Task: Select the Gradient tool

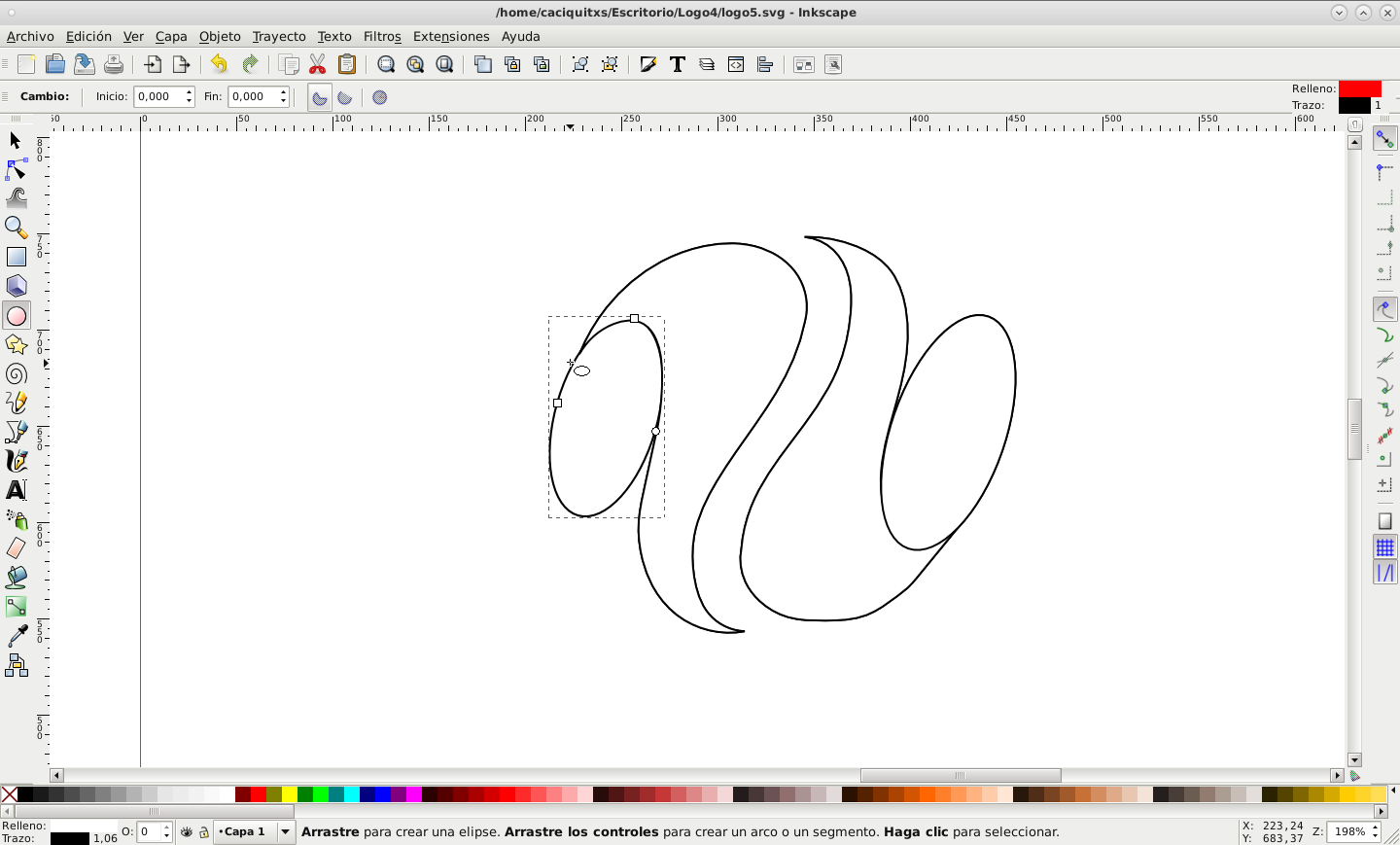Action: click(16, 607)
